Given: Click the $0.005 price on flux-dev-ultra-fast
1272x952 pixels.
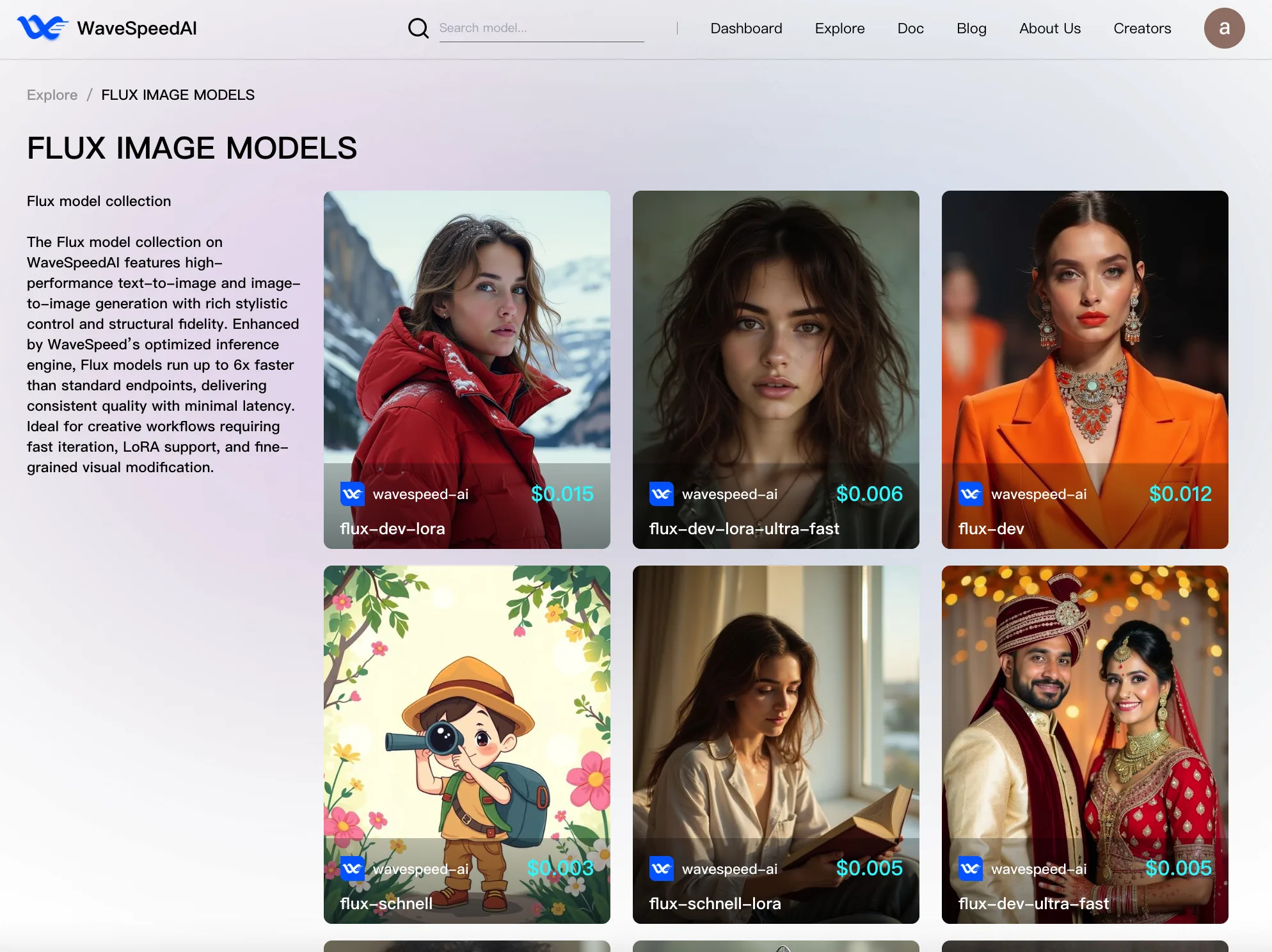Looking at the screenshot, I should click(x=1179, y=868).
